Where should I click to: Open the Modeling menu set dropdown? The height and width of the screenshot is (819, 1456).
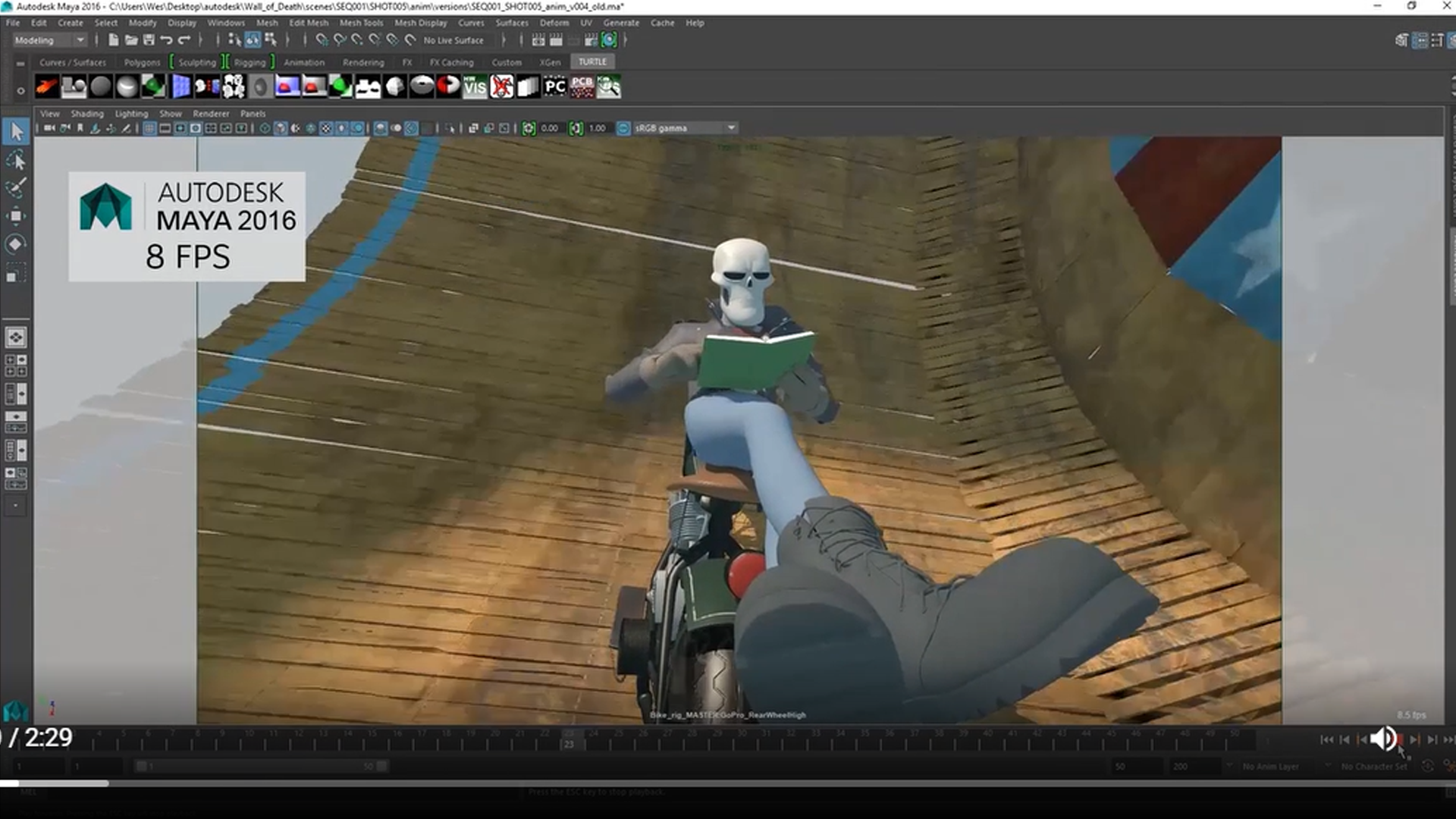tap(49, 40)
